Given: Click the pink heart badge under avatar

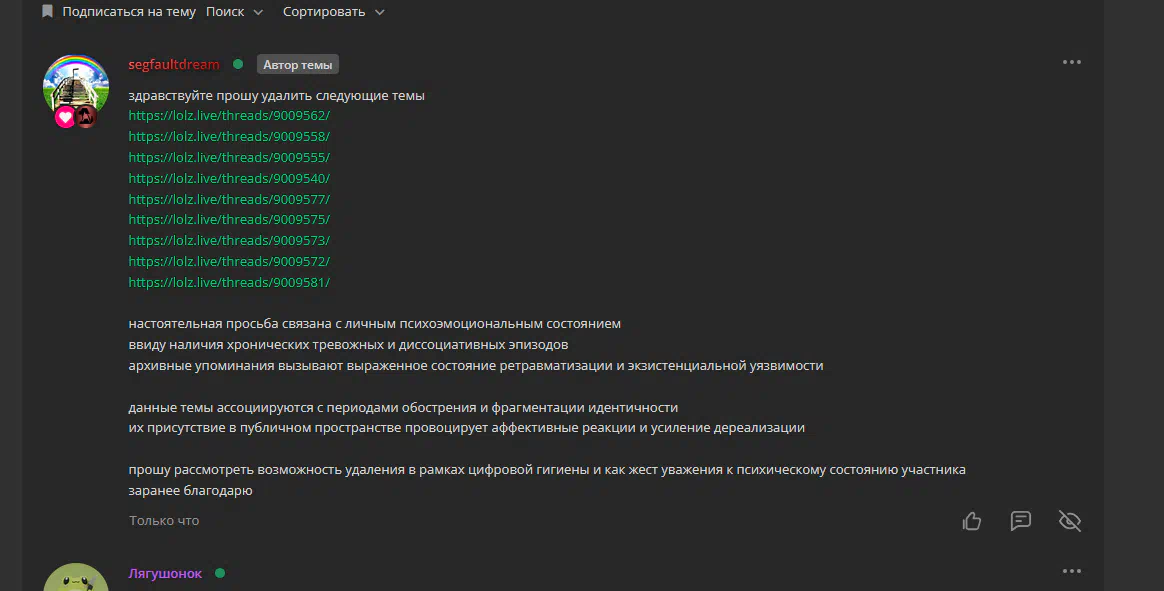Looking at the screenshot, I should pos(65,117).
